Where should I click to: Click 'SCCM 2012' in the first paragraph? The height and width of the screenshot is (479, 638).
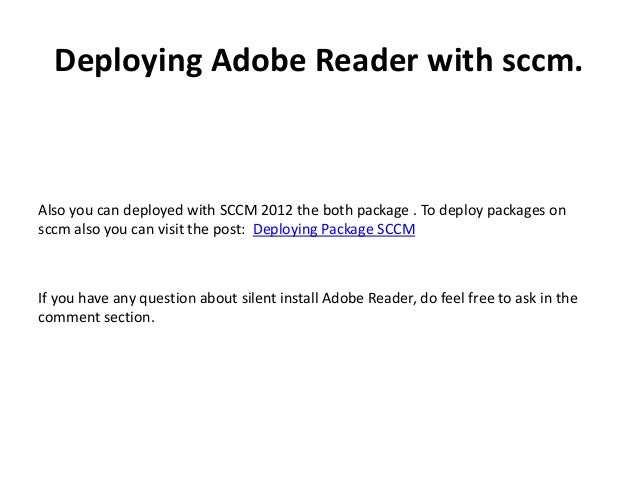(256, 210)
